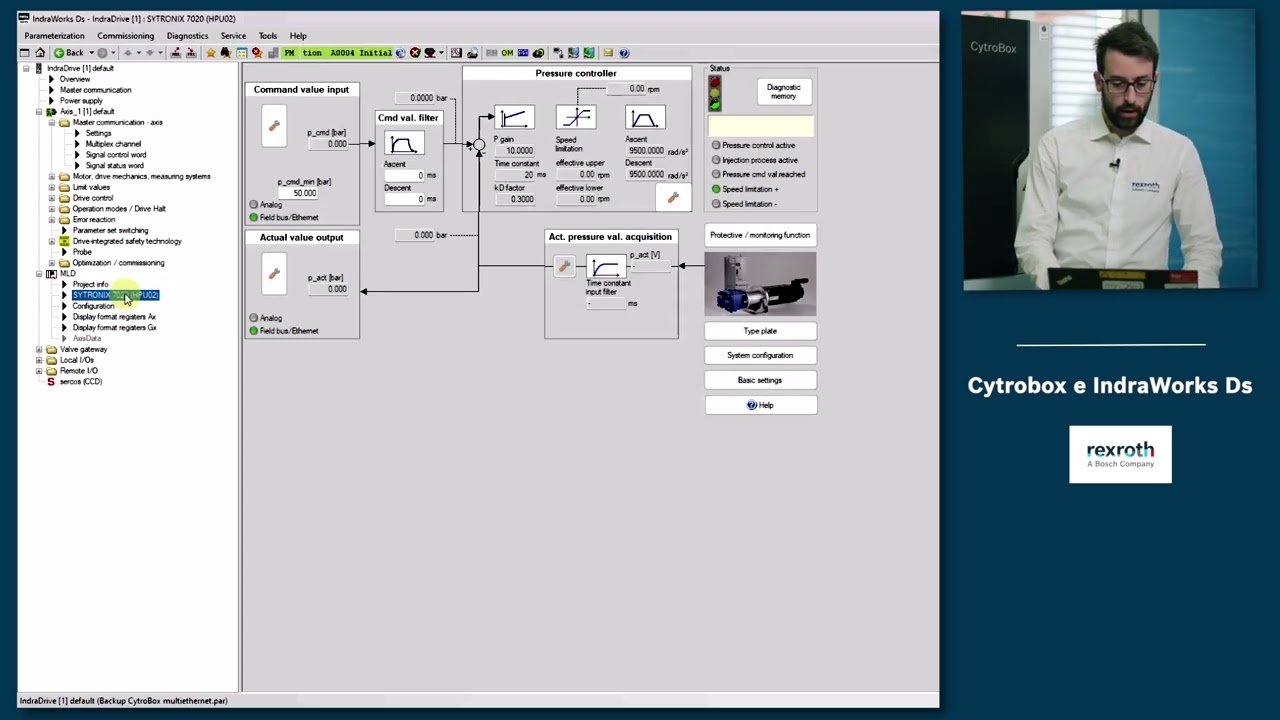The image size is (1280, 720).
Task: Click the Speed limitation curve icon
Action: pyautogui.click(x=576, y=119)
